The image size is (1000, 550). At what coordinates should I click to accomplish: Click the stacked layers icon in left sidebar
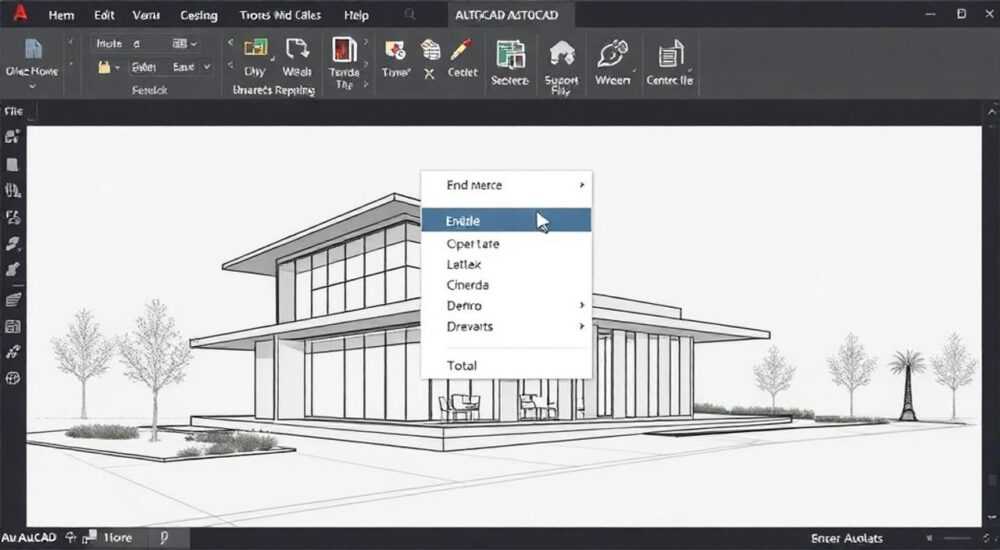[x=13, y=299]
